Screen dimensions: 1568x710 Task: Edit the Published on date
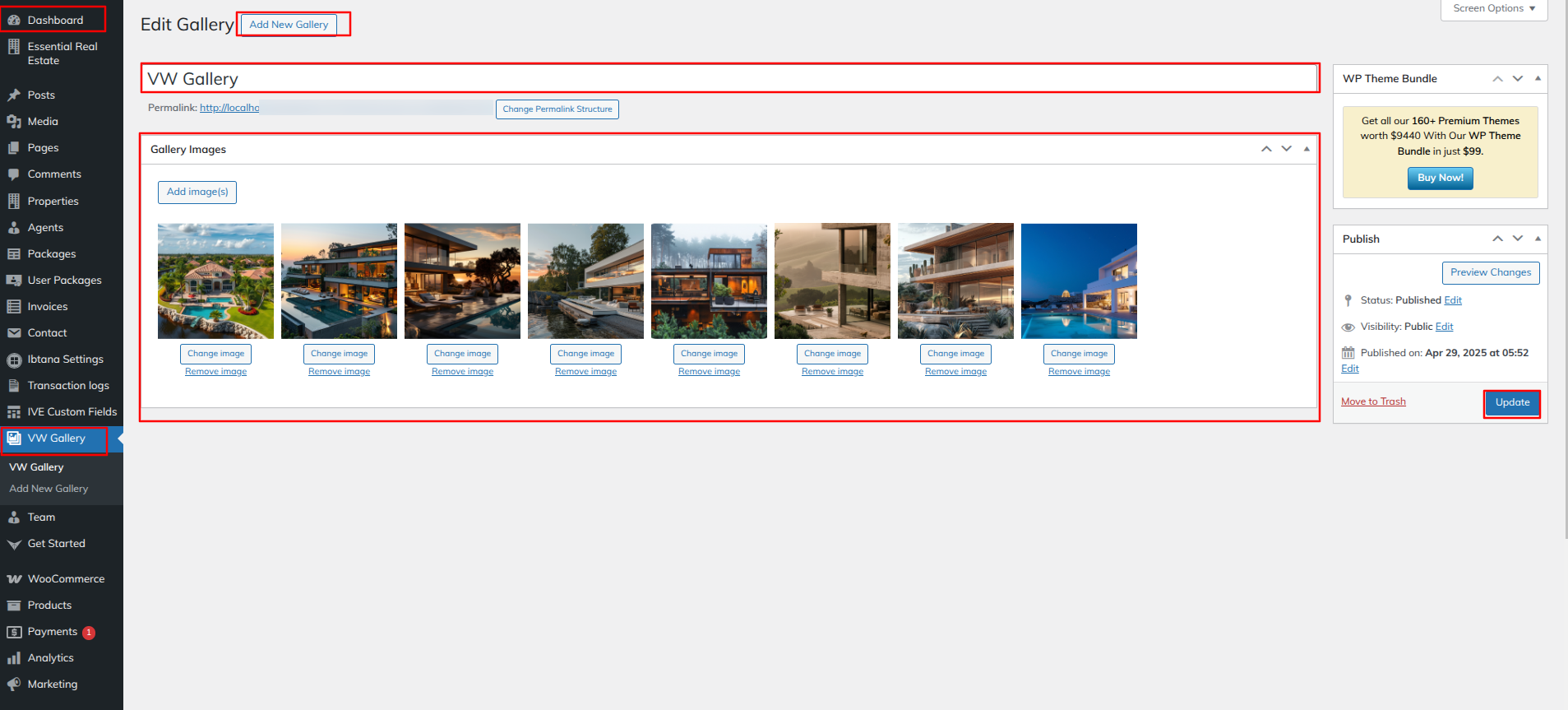pos(1350,369)
